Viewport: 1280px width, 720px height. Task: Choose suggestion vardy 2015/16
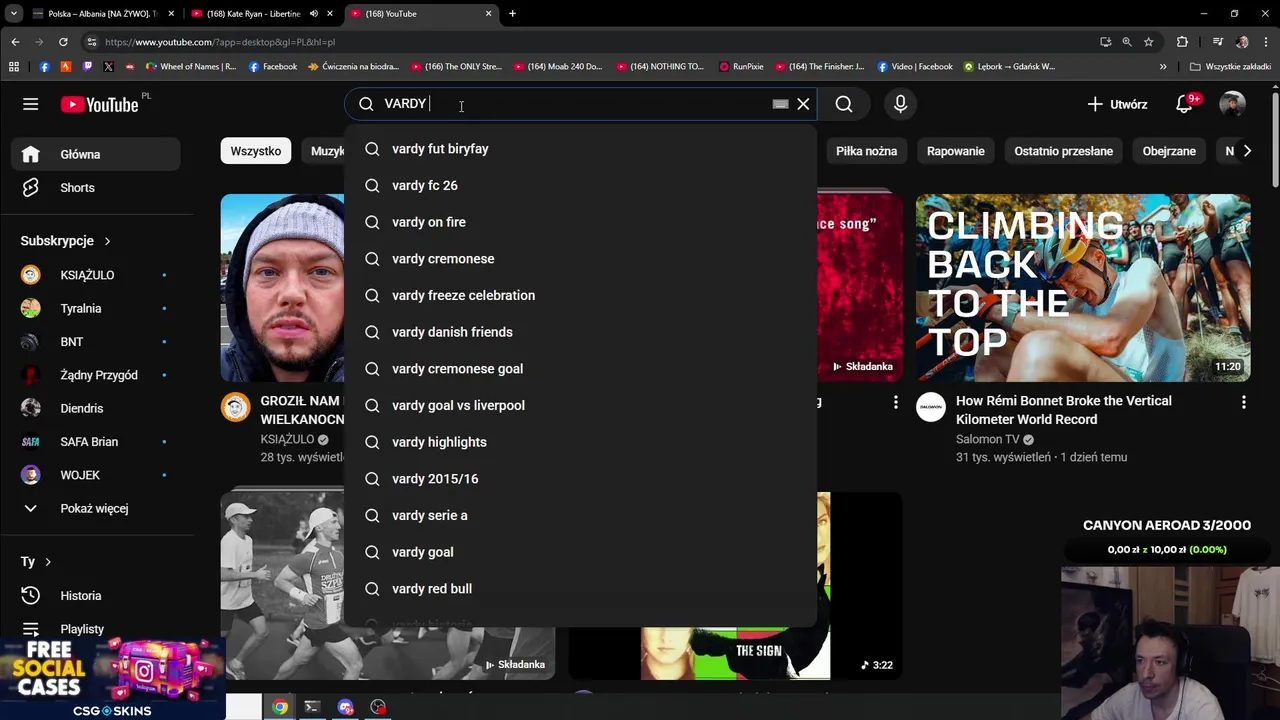(x=580, y=479)
